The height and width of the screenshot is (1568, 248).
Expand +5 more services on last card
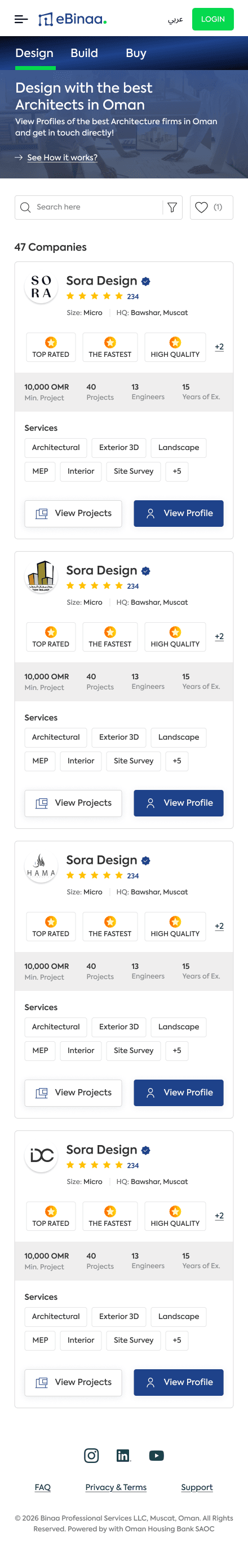pos(177,1340)
